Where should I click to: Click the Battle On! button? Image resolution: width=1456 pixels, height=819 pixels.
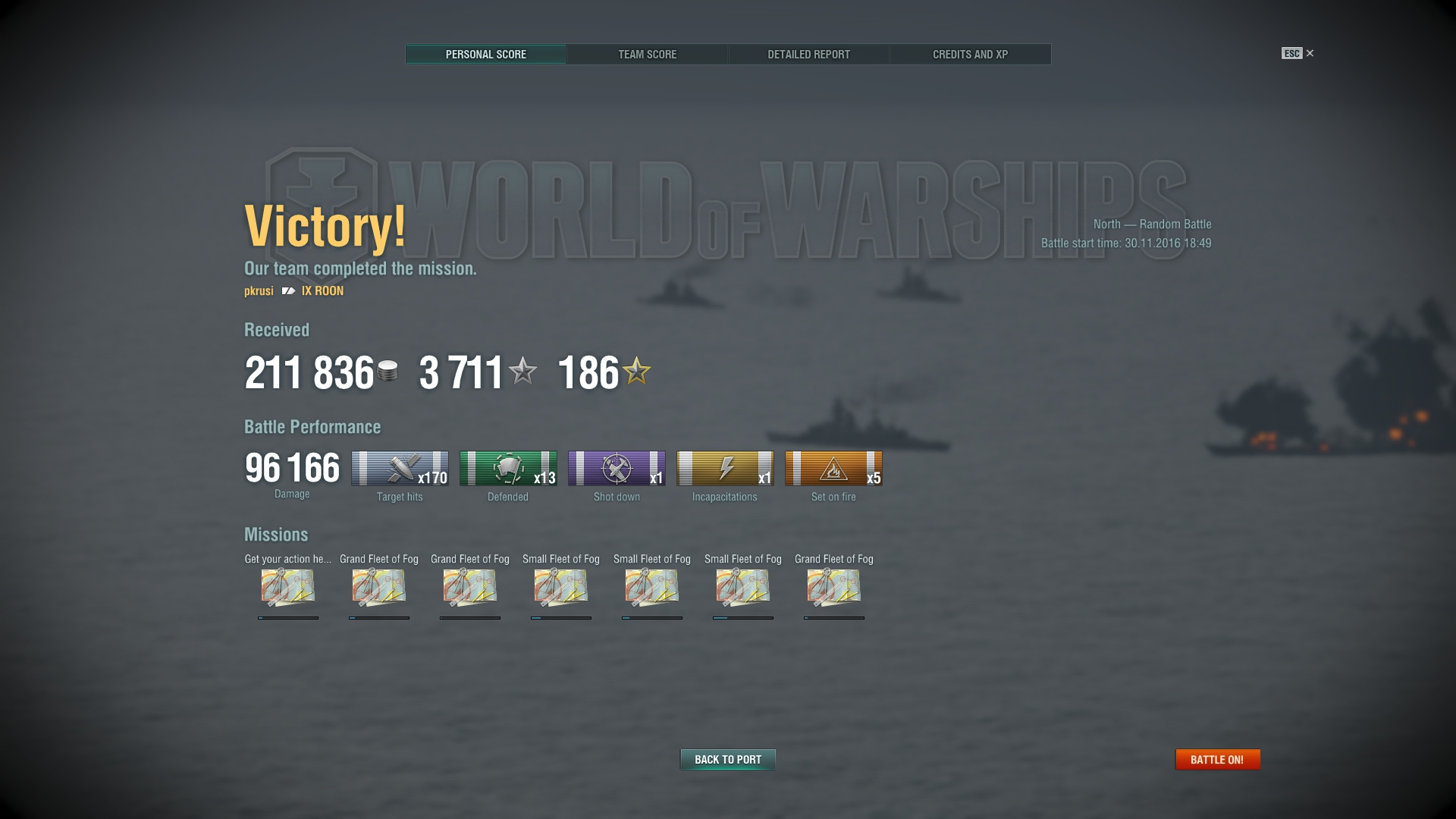click(x=1217, y=759)
